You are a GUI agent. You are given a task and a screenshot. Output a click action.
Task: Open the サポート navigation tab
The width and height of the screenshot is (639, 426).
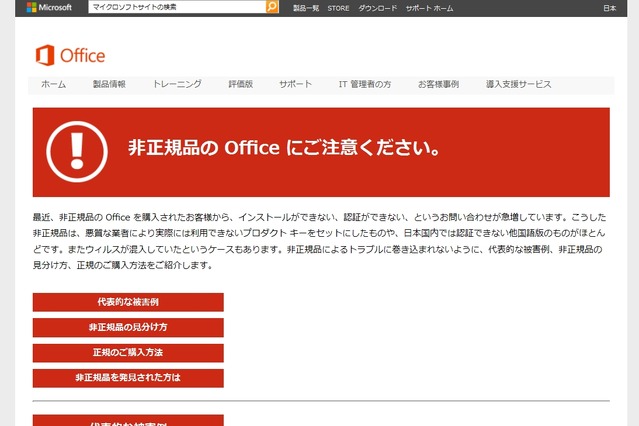pyautogui.click(x=295, y=84)
